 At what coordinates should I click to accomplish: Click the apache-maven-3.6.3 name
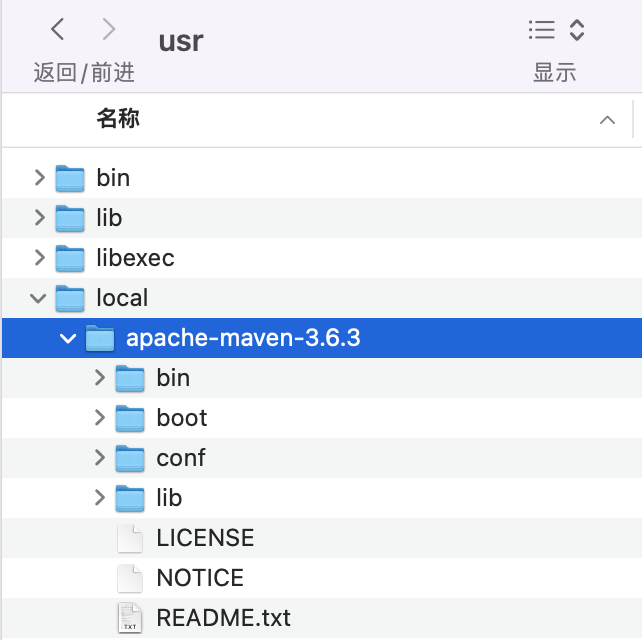[243, 338]
